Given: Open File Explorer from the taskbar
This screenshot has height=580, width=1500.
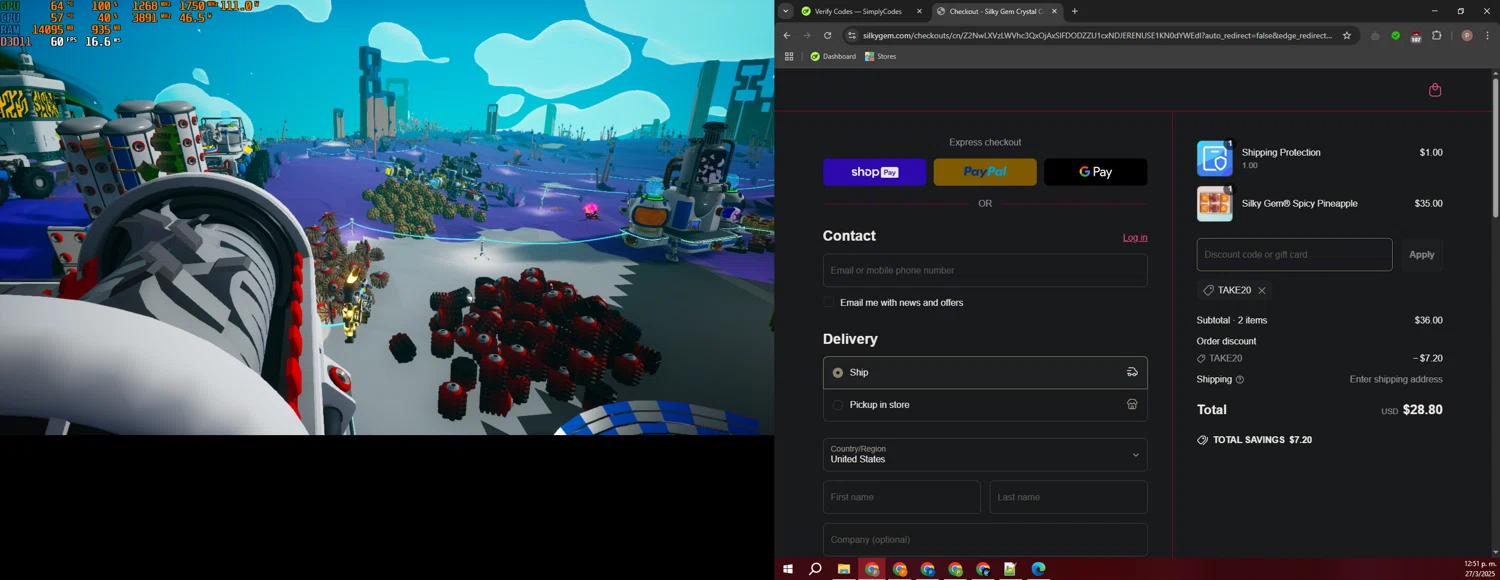Looking at the screenshot, I should 843,569.
